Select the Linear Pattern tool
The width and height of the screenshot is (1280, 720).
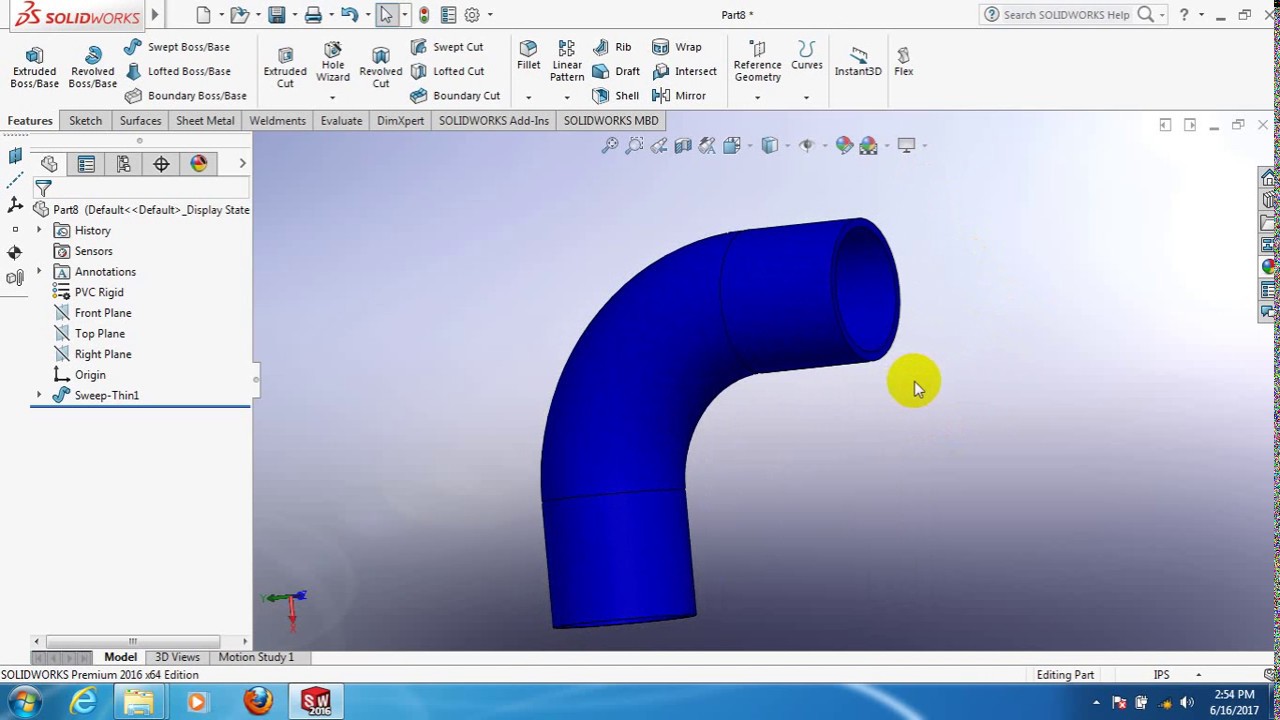pyautogui.click(x=566, y=62)
